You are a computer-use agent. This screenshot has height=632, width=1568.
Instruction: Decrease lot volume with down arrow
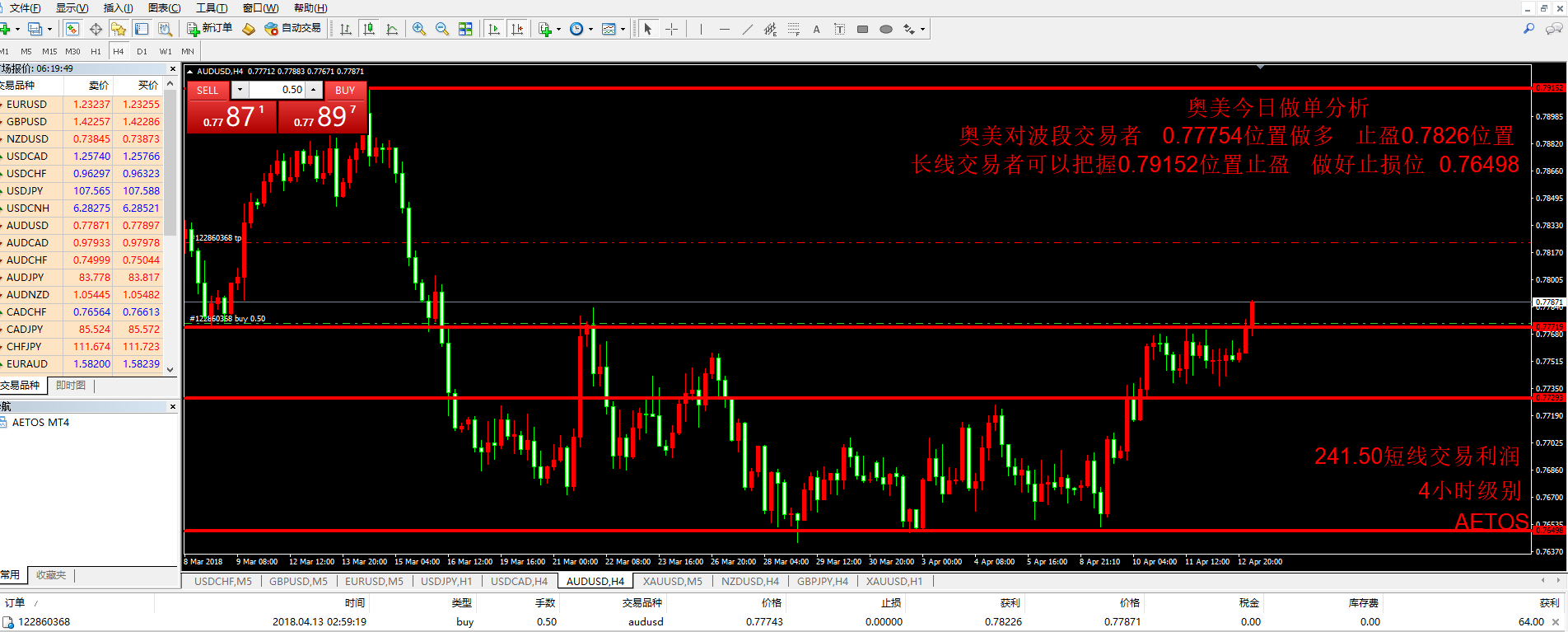[x=240, y=90]
